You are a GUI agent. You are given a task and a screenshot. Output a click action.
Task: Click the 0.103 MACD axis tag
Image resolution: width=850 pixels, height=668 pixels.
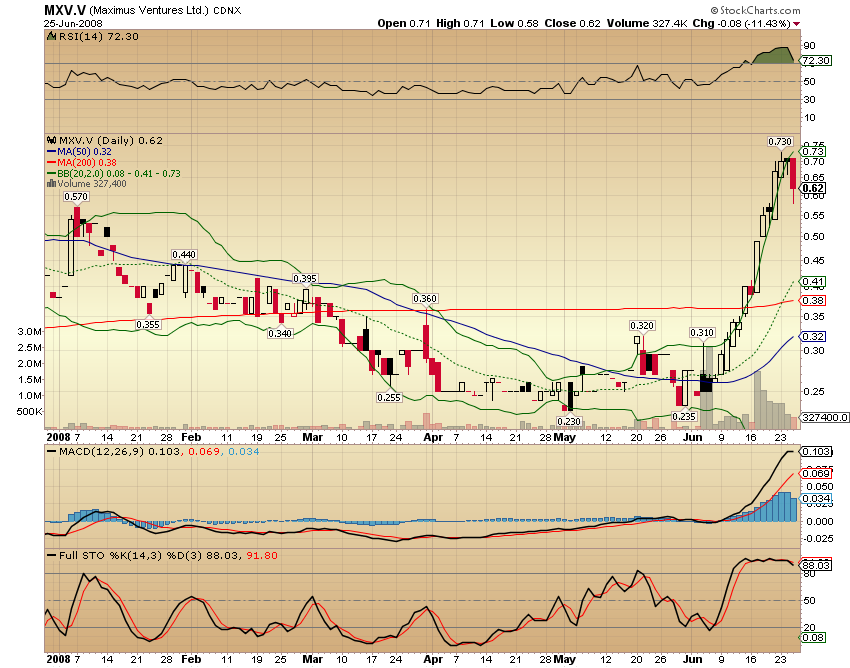tap(816, 452)
